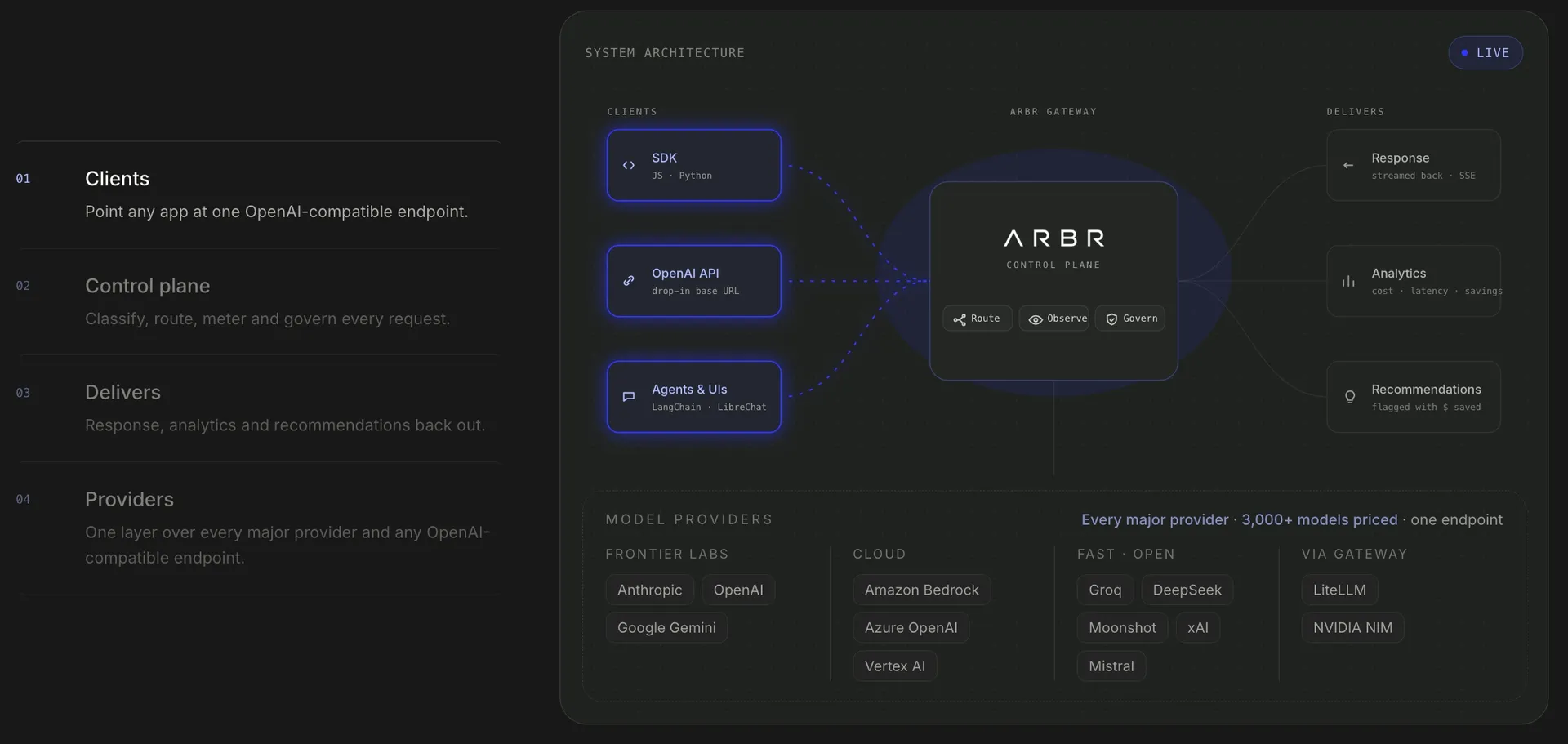Click the Recommendations lightbulb icon
Image resolution: width=1568 pixels, height=744 pixels.
(x=1349, y=397)
